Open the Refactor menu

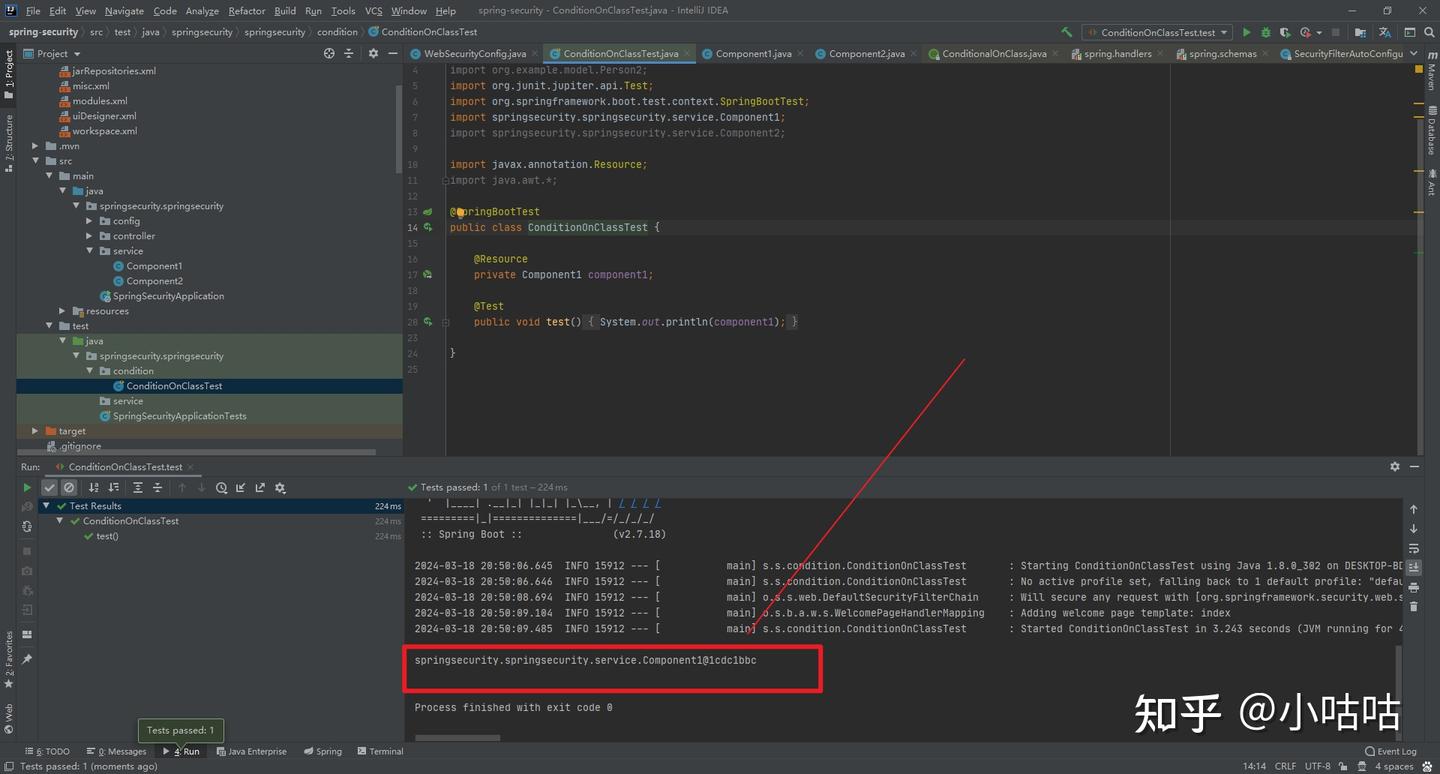point(246,11)
